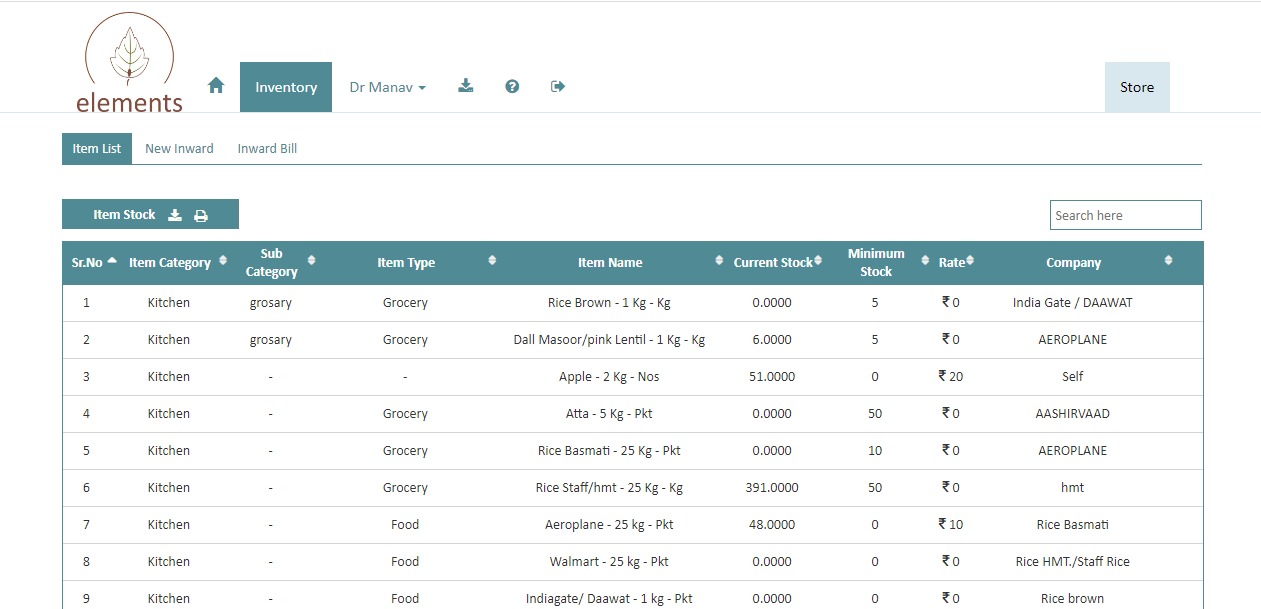Switch to the New Inward tab
This screenshot has width=1261, height=609.
point(179,148)
